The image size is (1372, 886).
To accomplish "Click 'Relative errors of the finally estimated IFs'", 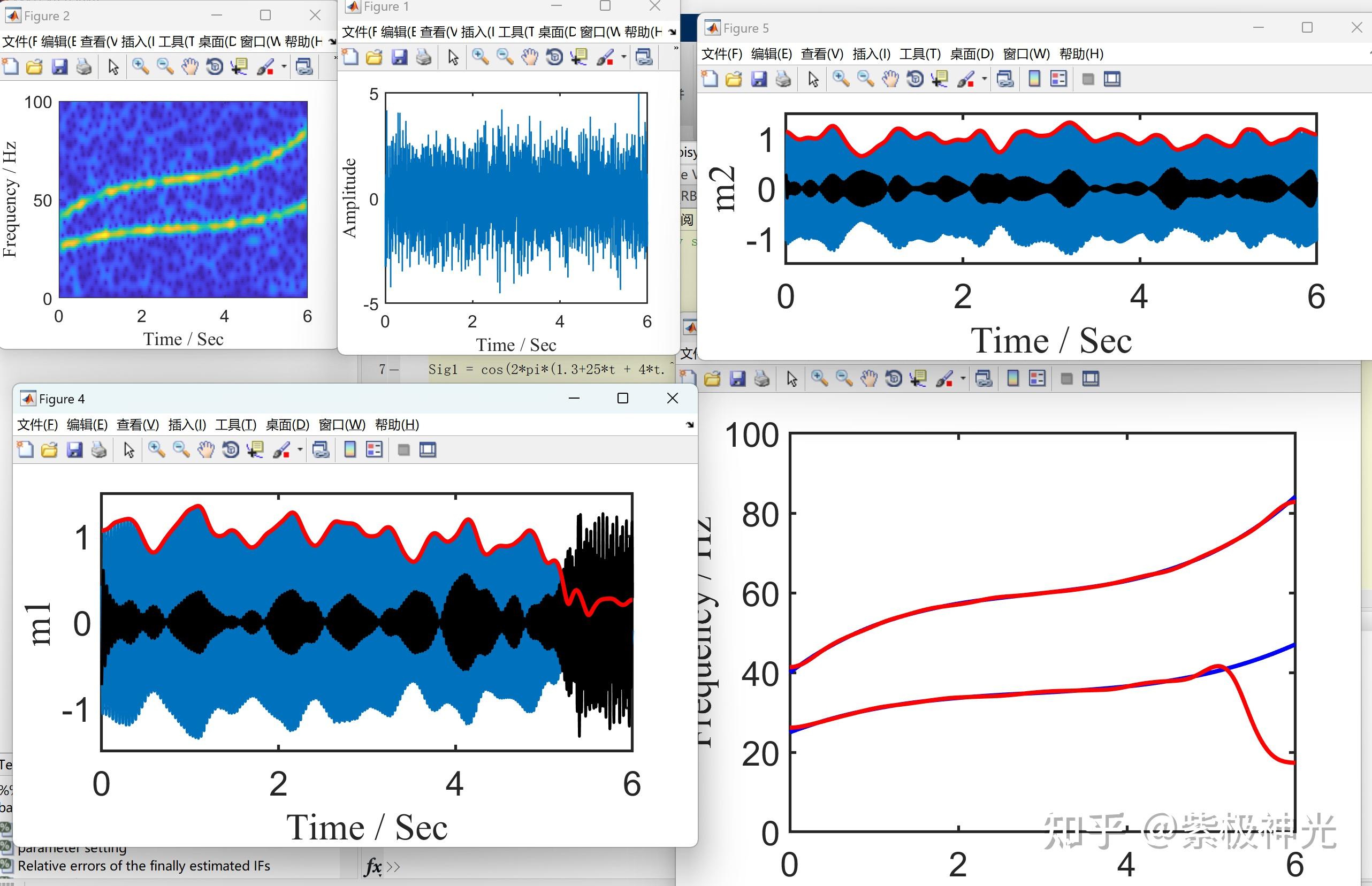I will point(144,866).
